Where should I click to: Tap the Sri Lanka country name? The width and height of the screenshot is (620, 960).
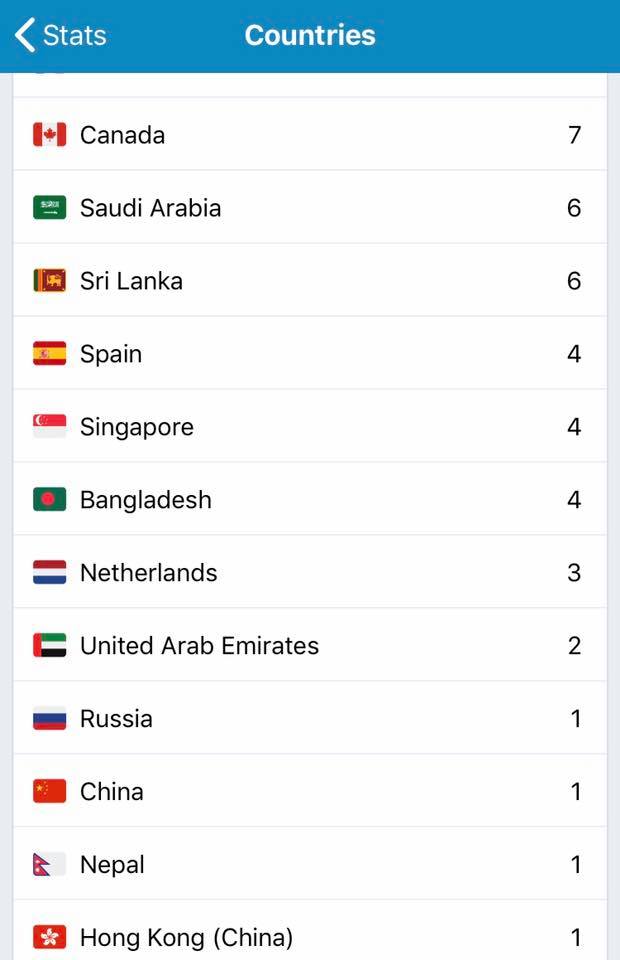pos(131,281)
